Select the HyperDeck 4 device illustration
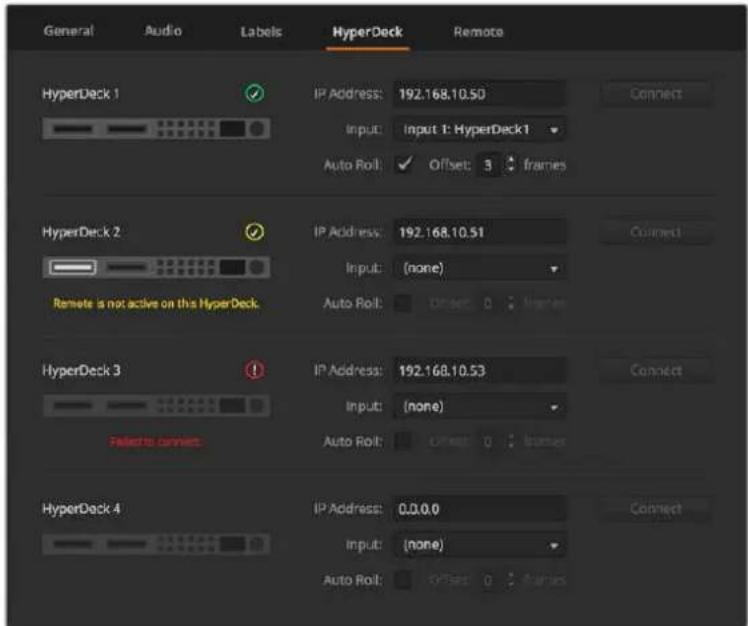 coord(156,544)
